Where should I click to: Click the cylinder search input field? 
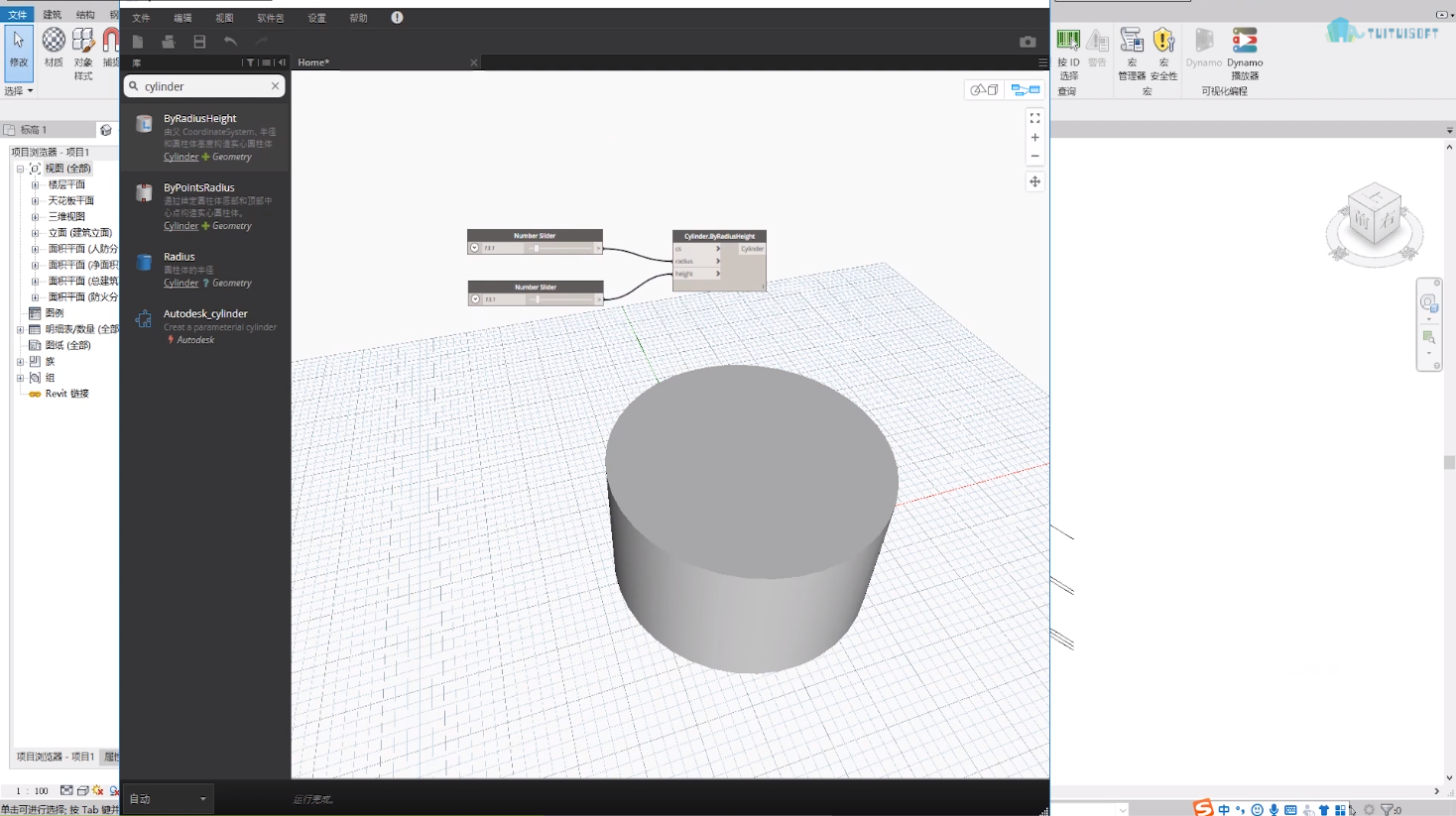pyautogui.click(x=204, y=86)
